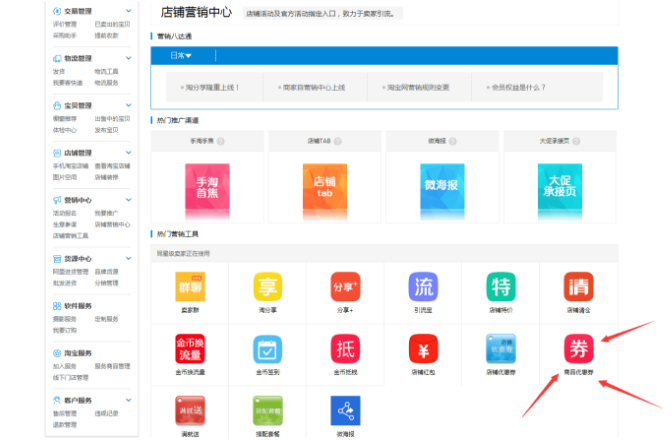Open the 店铺tab promotion thumbnail
This screenshot has width=672, height=440.
click(x=325, y=187)
